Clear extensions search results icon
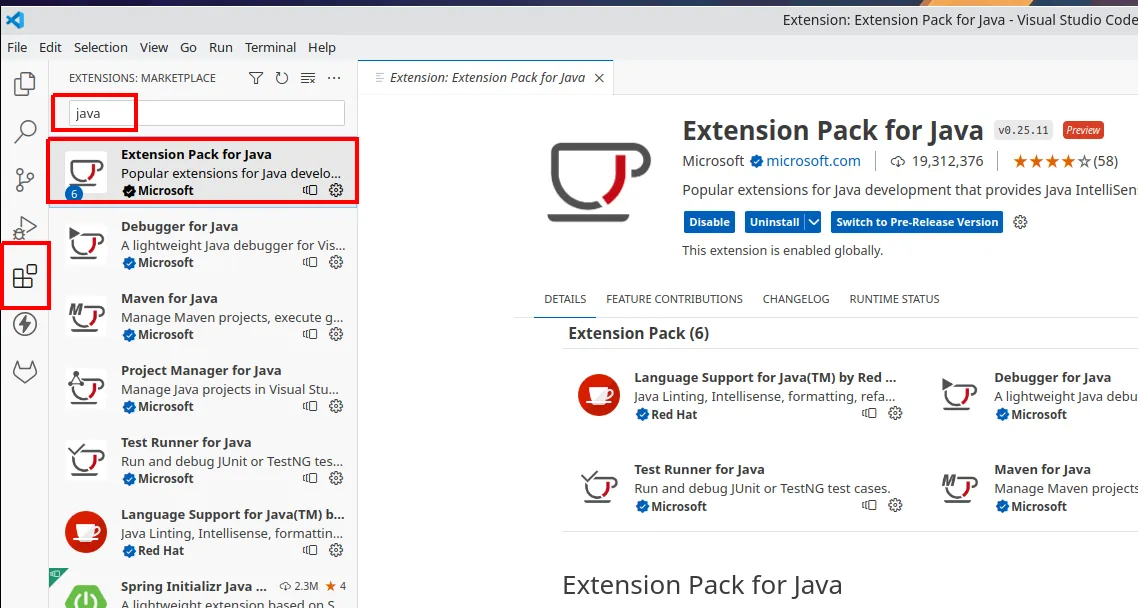This screenshot has width=1138, height=608. (308, 78)
